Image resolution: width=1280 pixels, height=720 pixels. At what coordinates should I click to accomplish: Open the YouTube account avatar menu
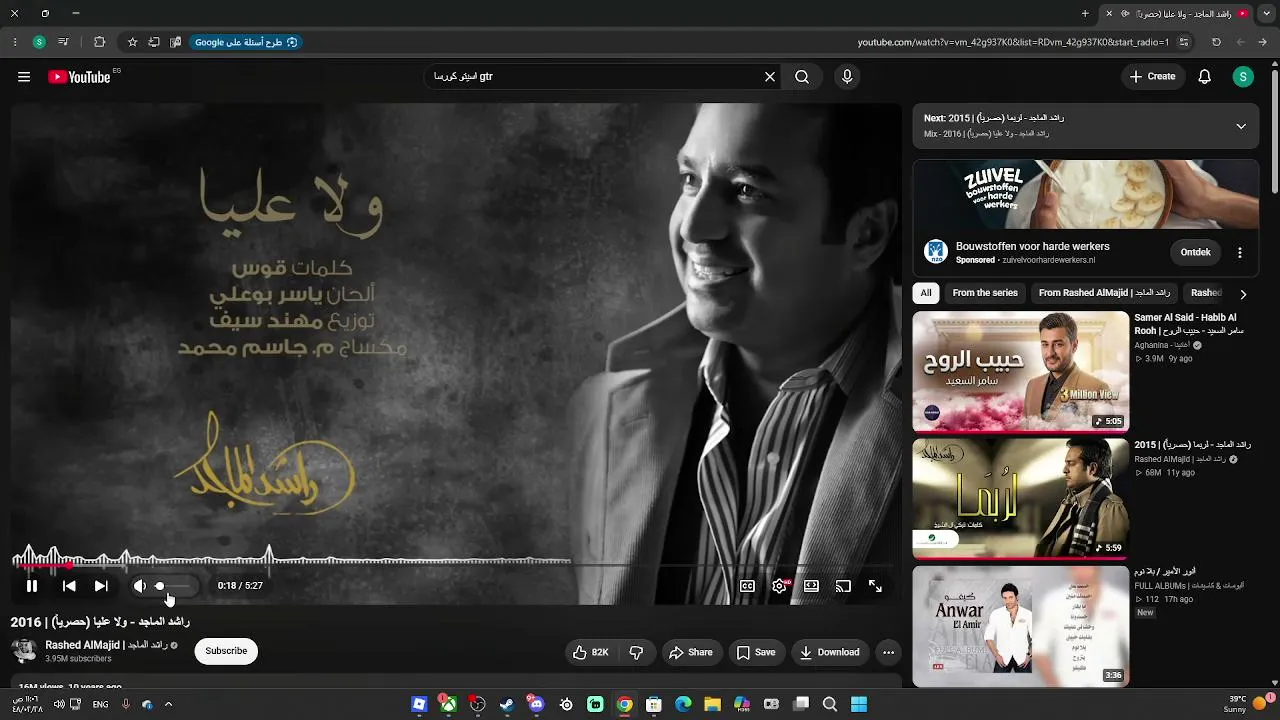[x=1243, y=77]
